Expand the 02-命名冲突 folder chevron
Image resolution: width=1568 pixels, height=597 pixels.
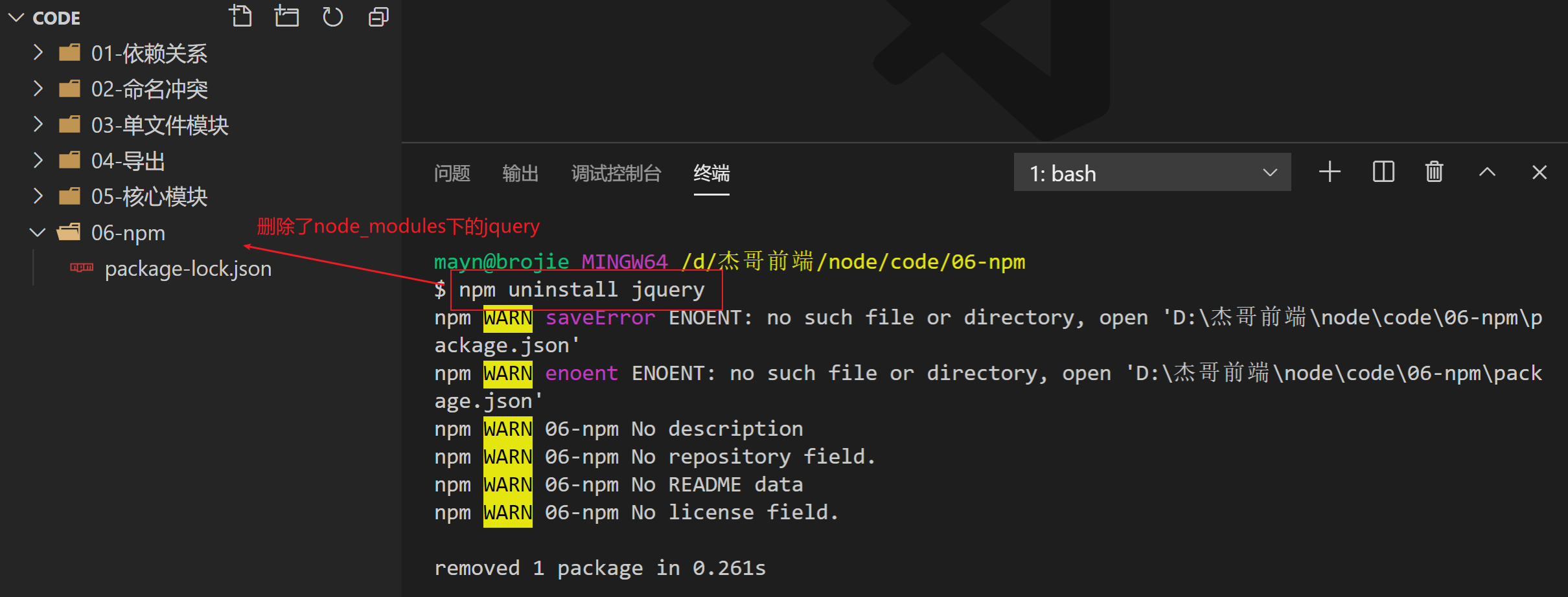pyautogui.click(x=38, y=88)
